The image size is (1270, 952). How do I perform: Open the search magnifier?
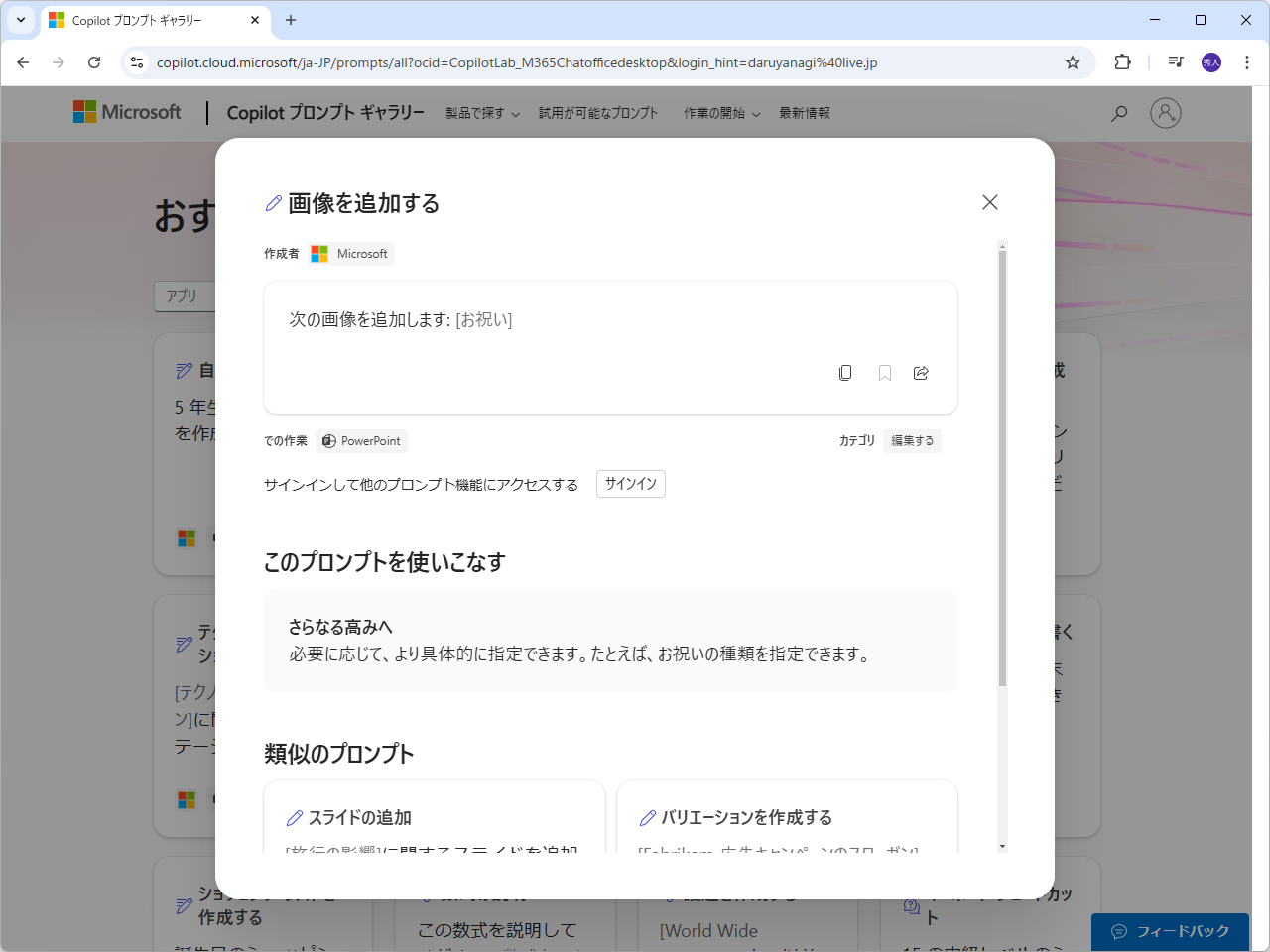(1119, 112)
